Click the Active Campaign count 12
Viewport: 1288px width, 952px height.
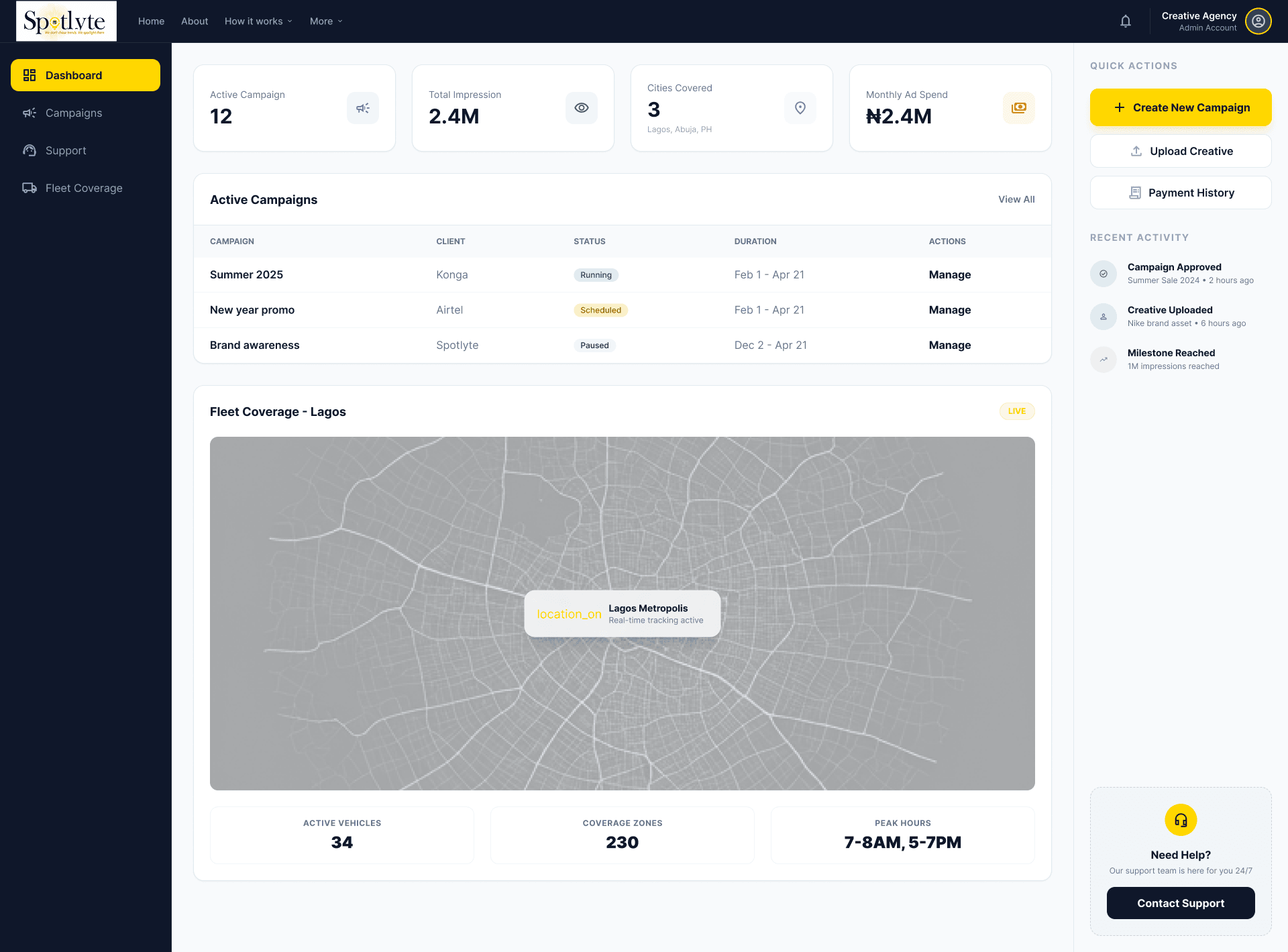pyautogui.click(x=221, y=116)
